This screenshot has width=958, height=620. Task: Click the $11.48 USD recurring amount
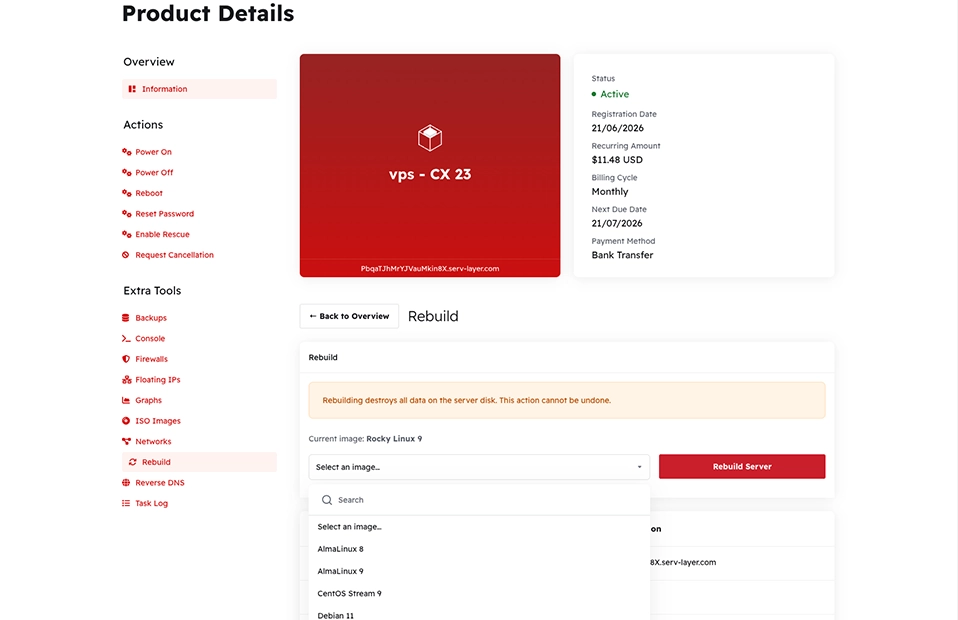coord(617,159)
